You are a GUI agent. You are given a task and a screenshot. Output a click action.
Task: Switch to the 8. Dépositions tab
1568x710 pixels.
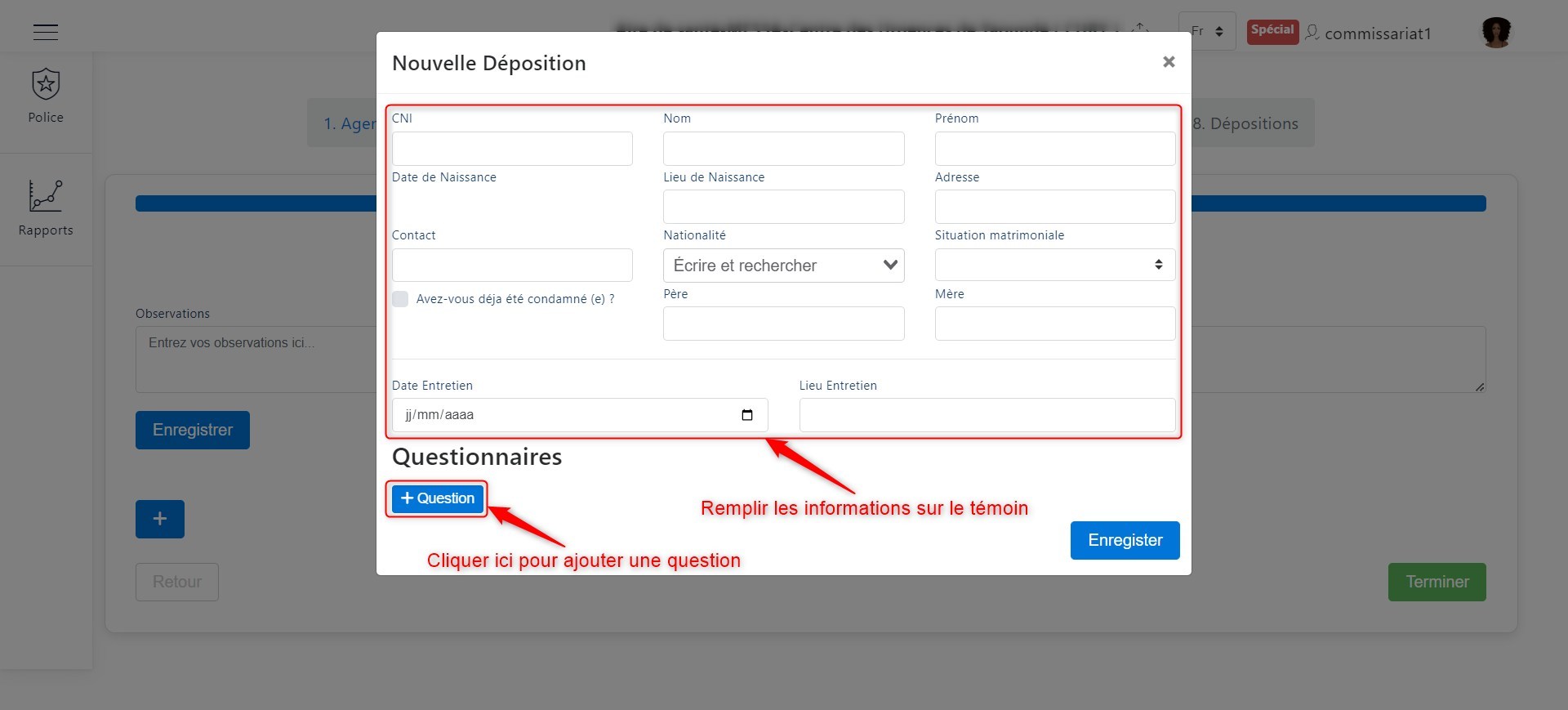point(1245,123)
